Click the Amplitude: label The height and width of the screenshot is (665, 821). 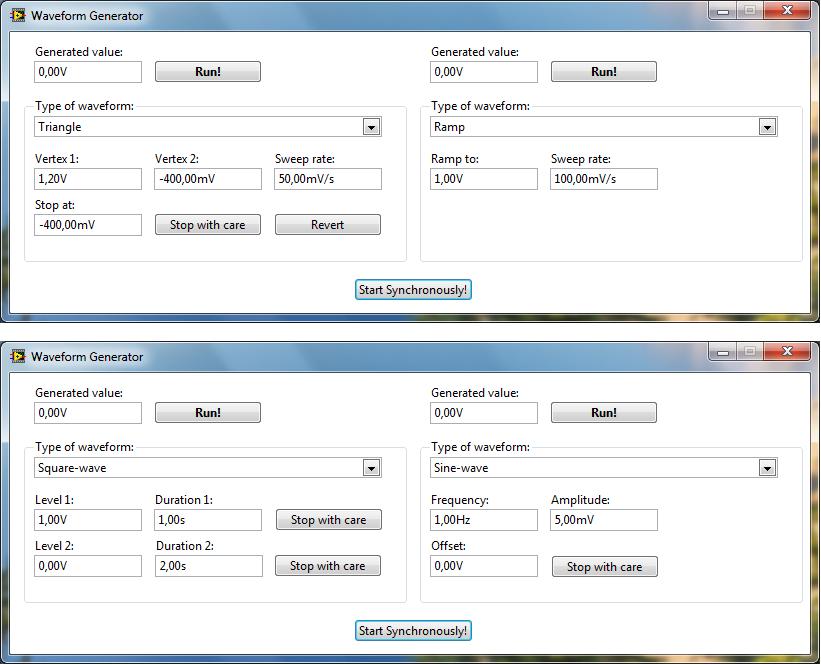click(580, 500)
